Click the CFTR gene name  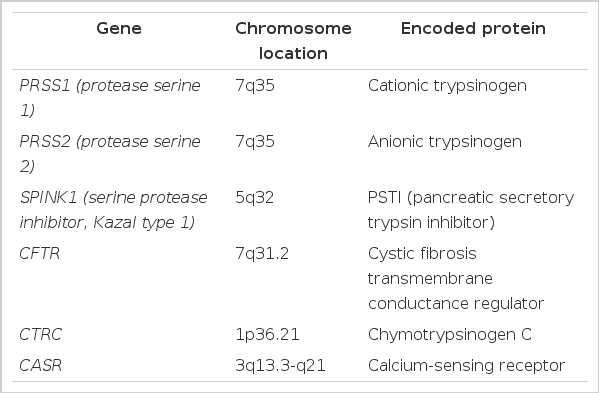coord(40,254)
